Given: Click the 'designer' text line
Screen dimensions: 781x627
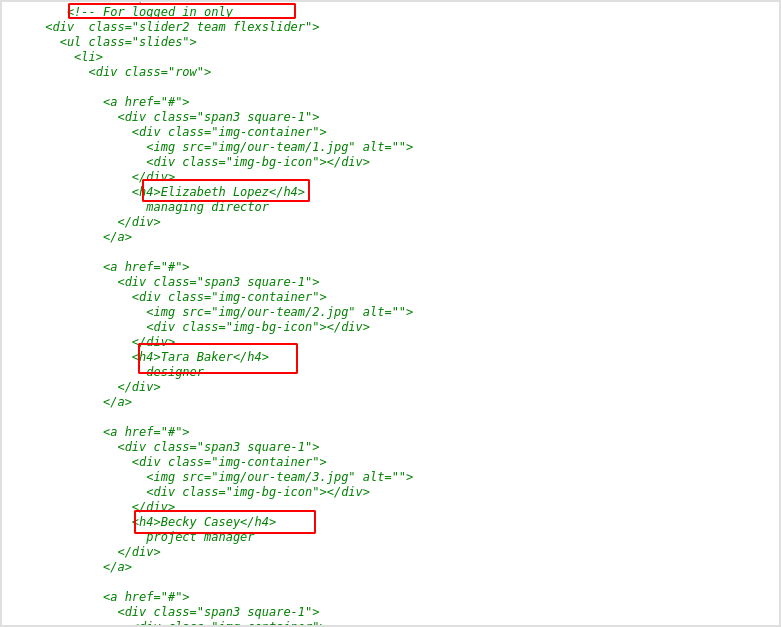Looking at the screenshot, I should click(x=175, y=372).
